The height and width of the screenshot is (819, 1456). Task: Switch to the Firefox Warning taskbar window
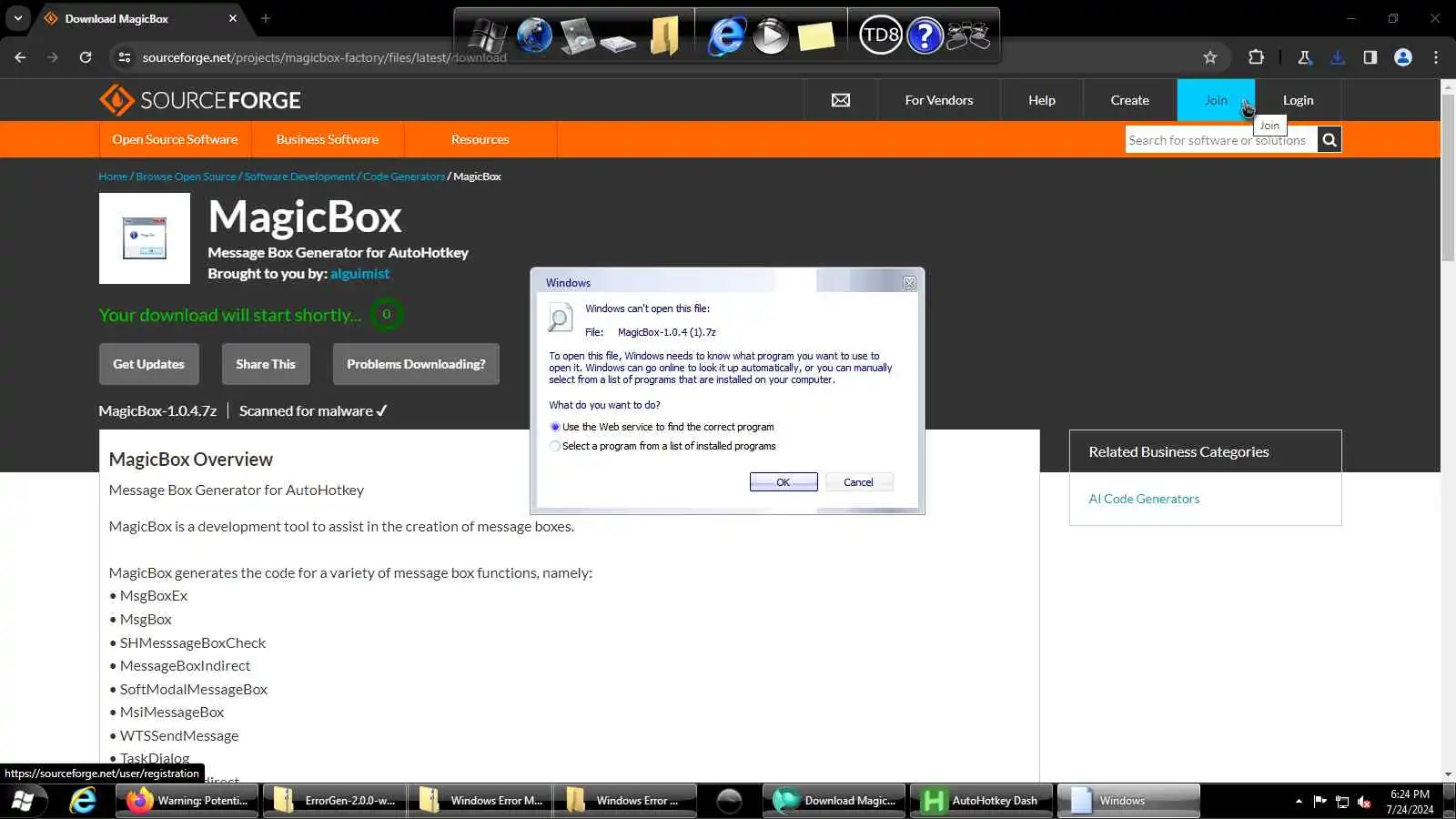point(187,801)
